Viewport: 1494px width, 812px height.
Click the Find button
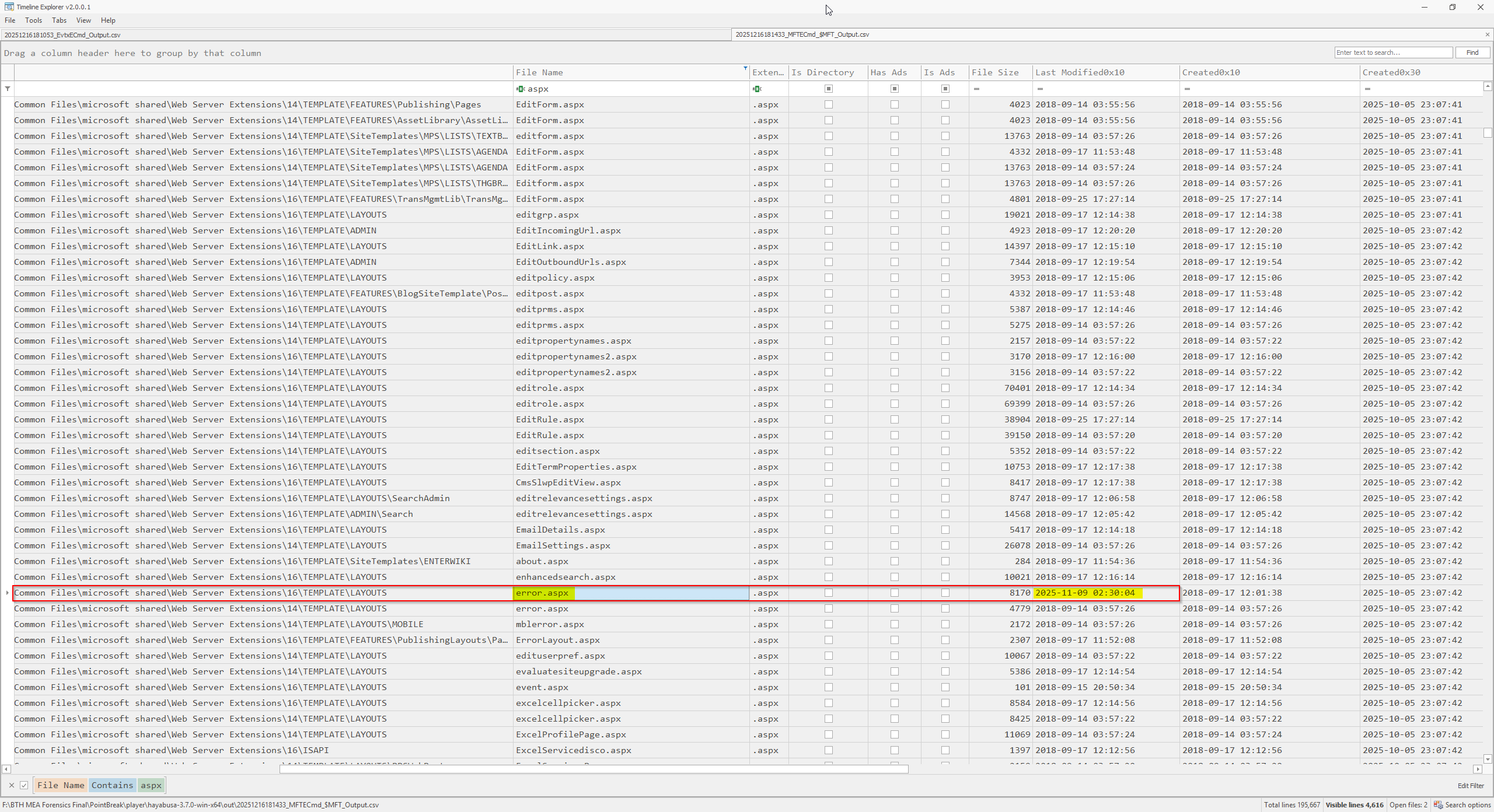coord(1472,52)
